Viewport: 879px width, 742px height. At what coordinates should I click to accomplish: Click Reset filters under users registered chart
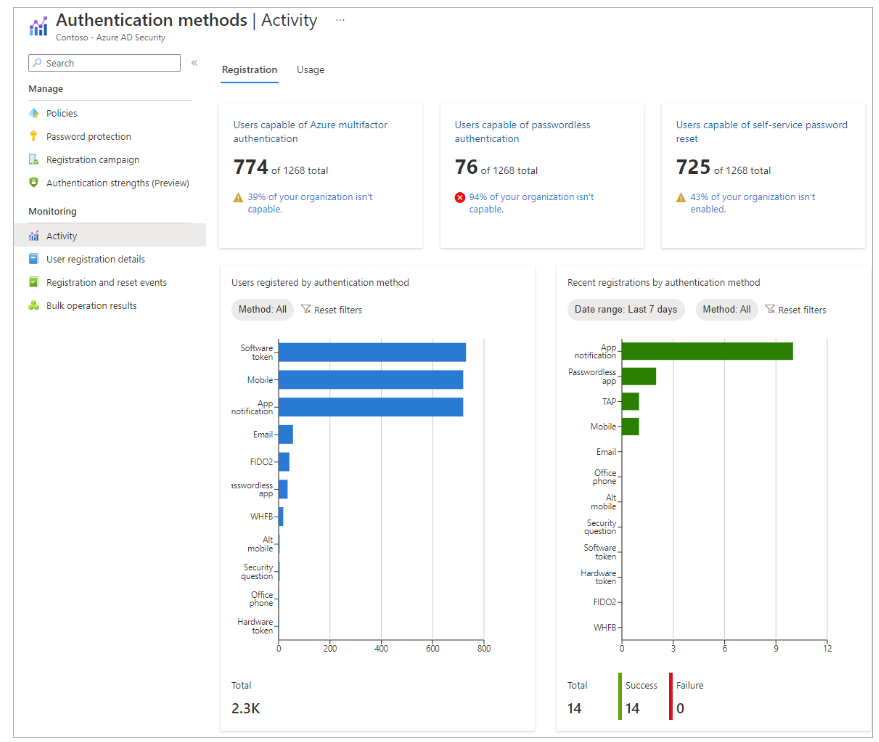[x=332, y=309]
